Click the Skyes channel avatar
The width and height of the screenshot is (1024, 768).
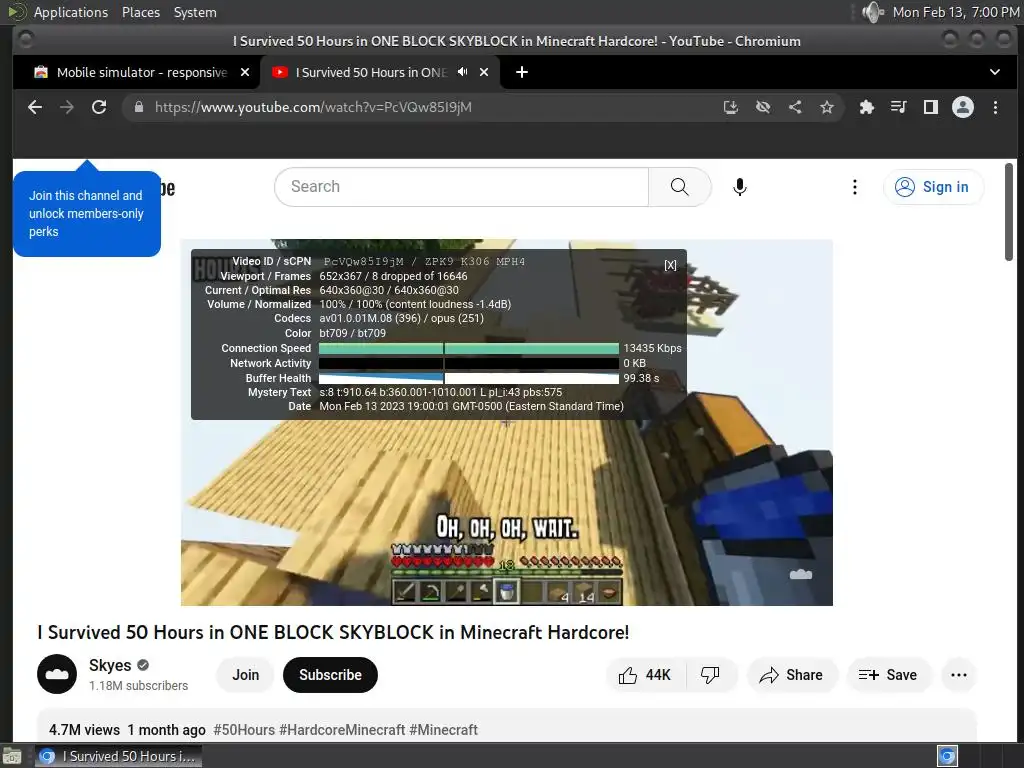click(x=57, y=674)
